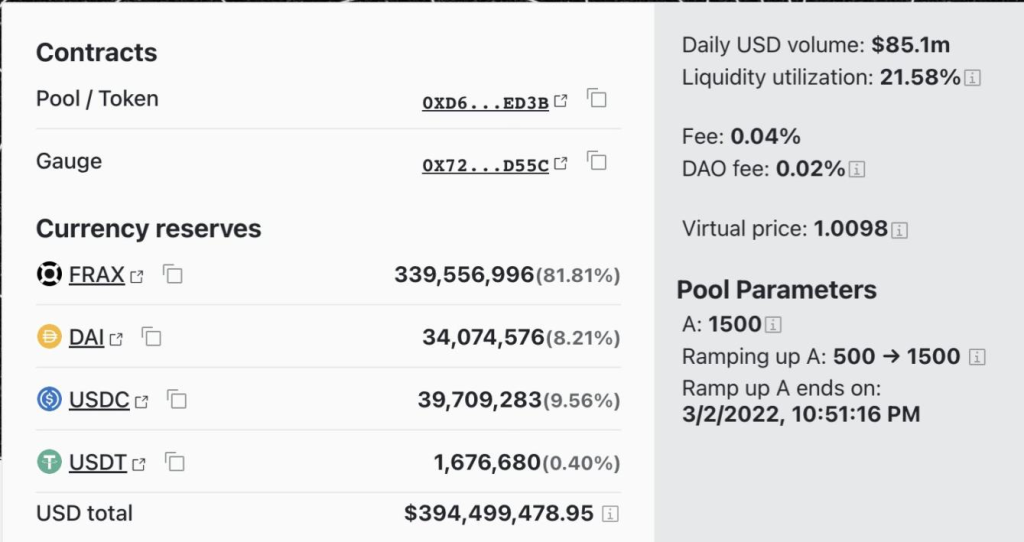Screen dimensions: 1024x542
Task: Click the Pool Parameters heading
Action: pyautogui.click(x=776, y=290)
